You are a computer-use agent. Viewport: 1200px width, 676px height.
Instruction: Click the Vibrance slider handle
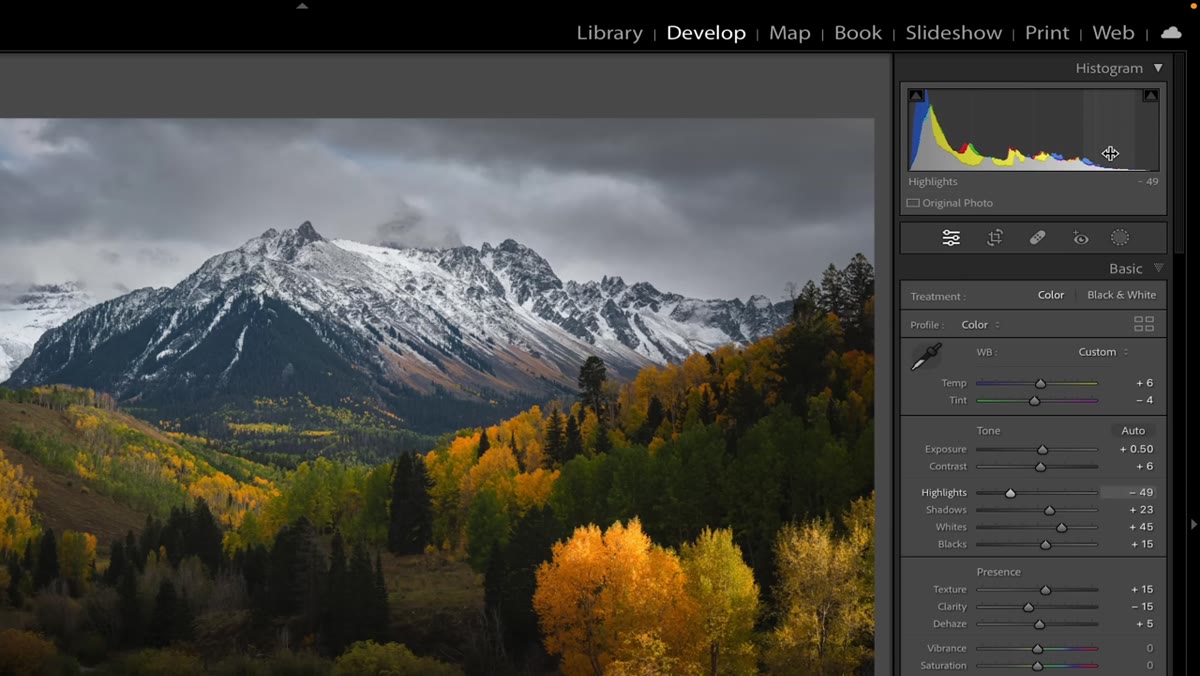tap(1037, 648)
